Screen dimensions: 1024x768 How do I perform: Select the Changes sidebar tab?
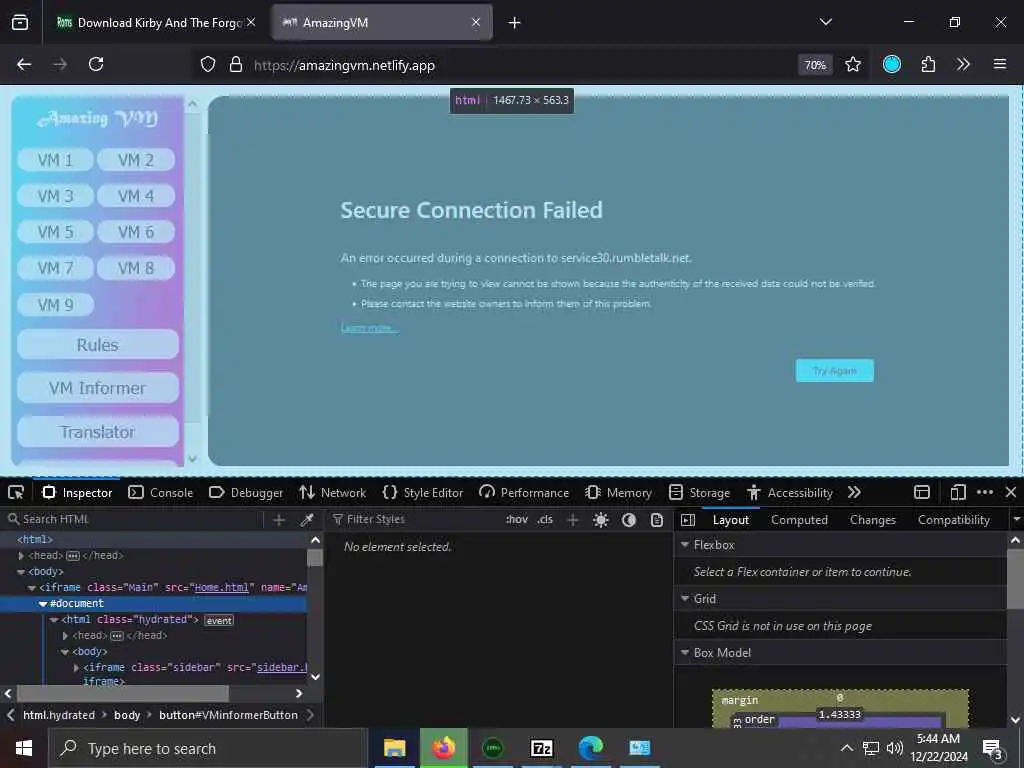[x=872, y=520]
